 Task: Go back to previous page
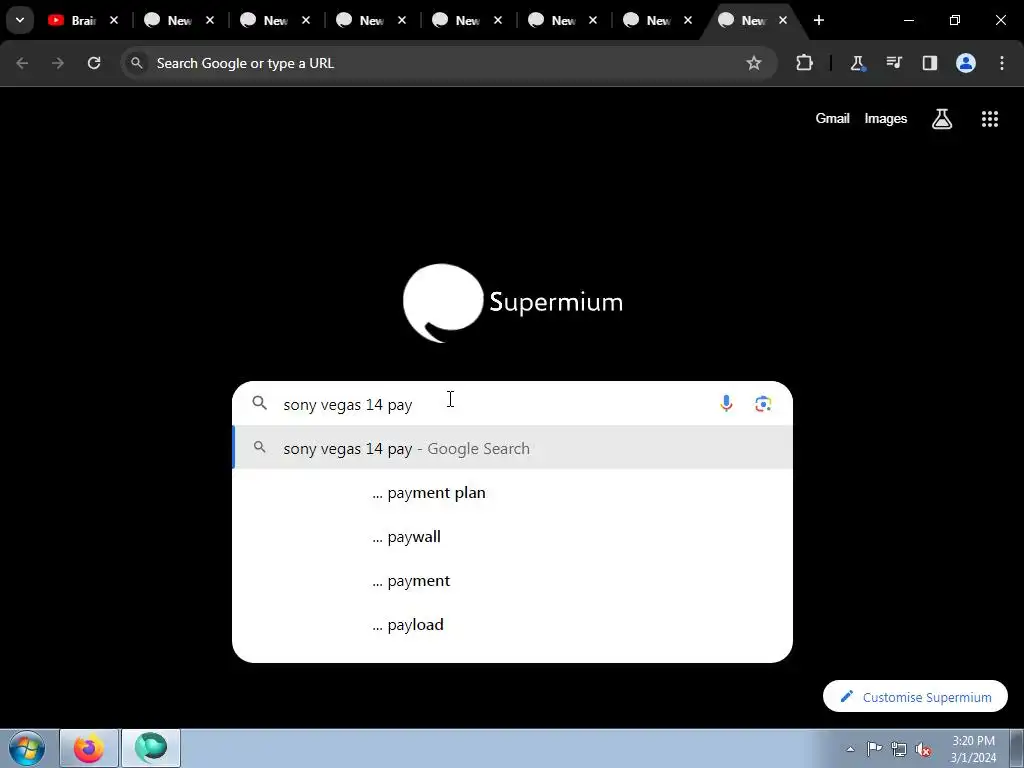click(x=22, y=63)
